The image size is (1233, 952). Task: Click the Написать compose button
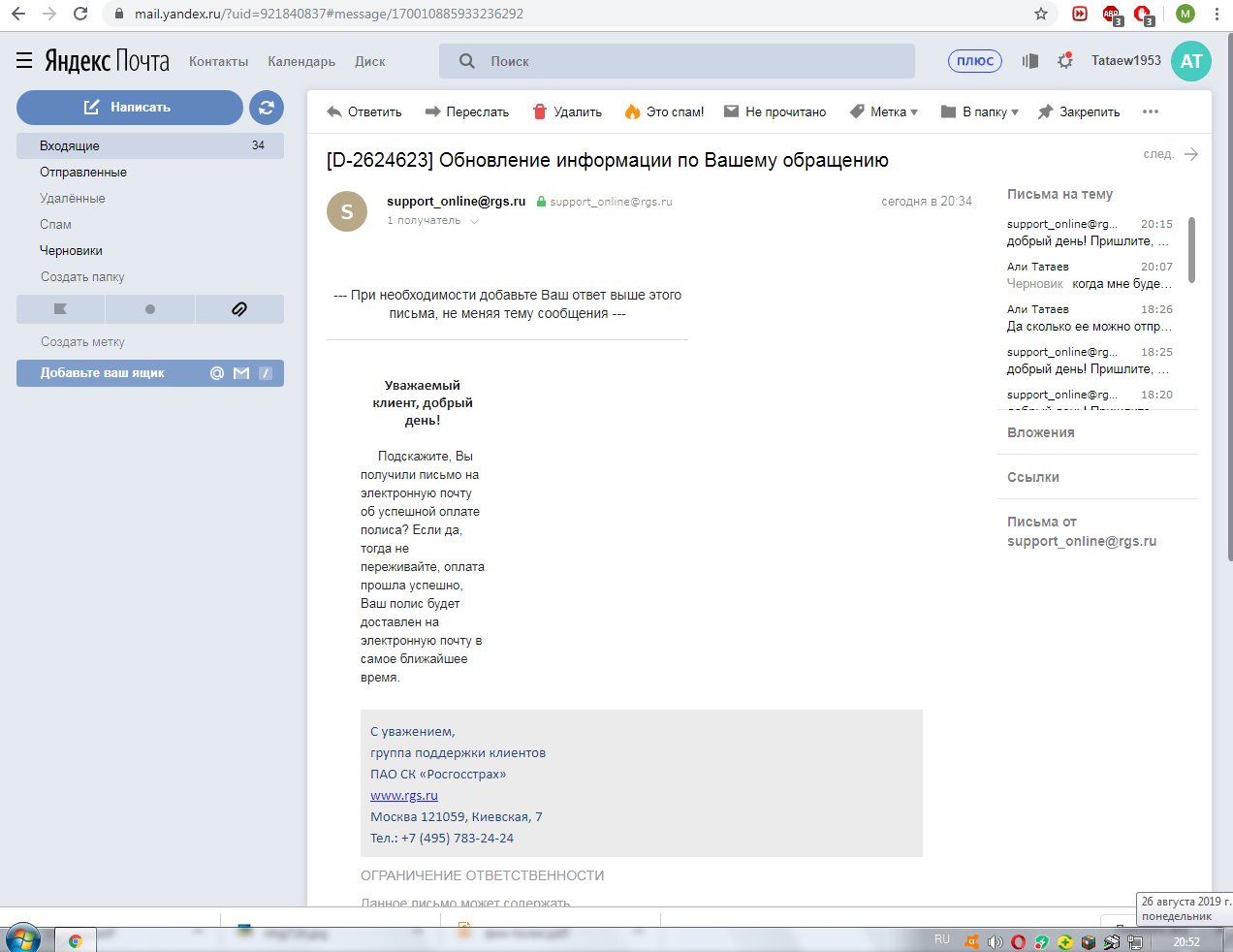point(130,108)
